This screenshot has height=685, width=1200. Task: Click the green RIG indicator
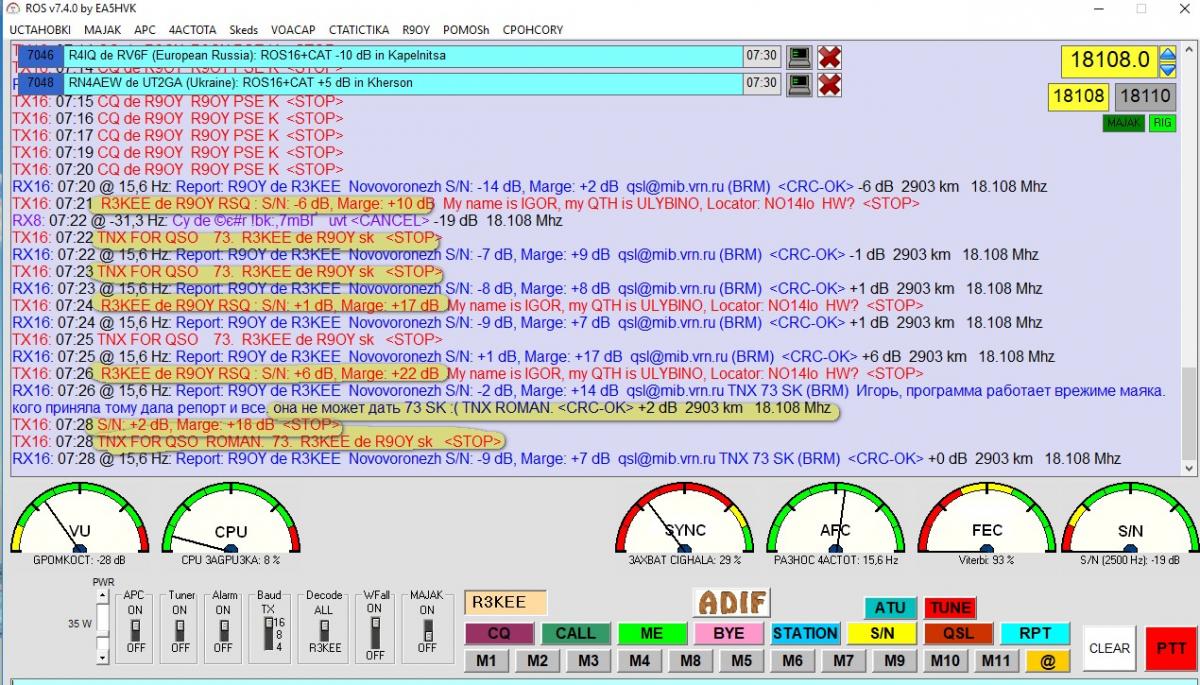click(x=1162, y=123)
